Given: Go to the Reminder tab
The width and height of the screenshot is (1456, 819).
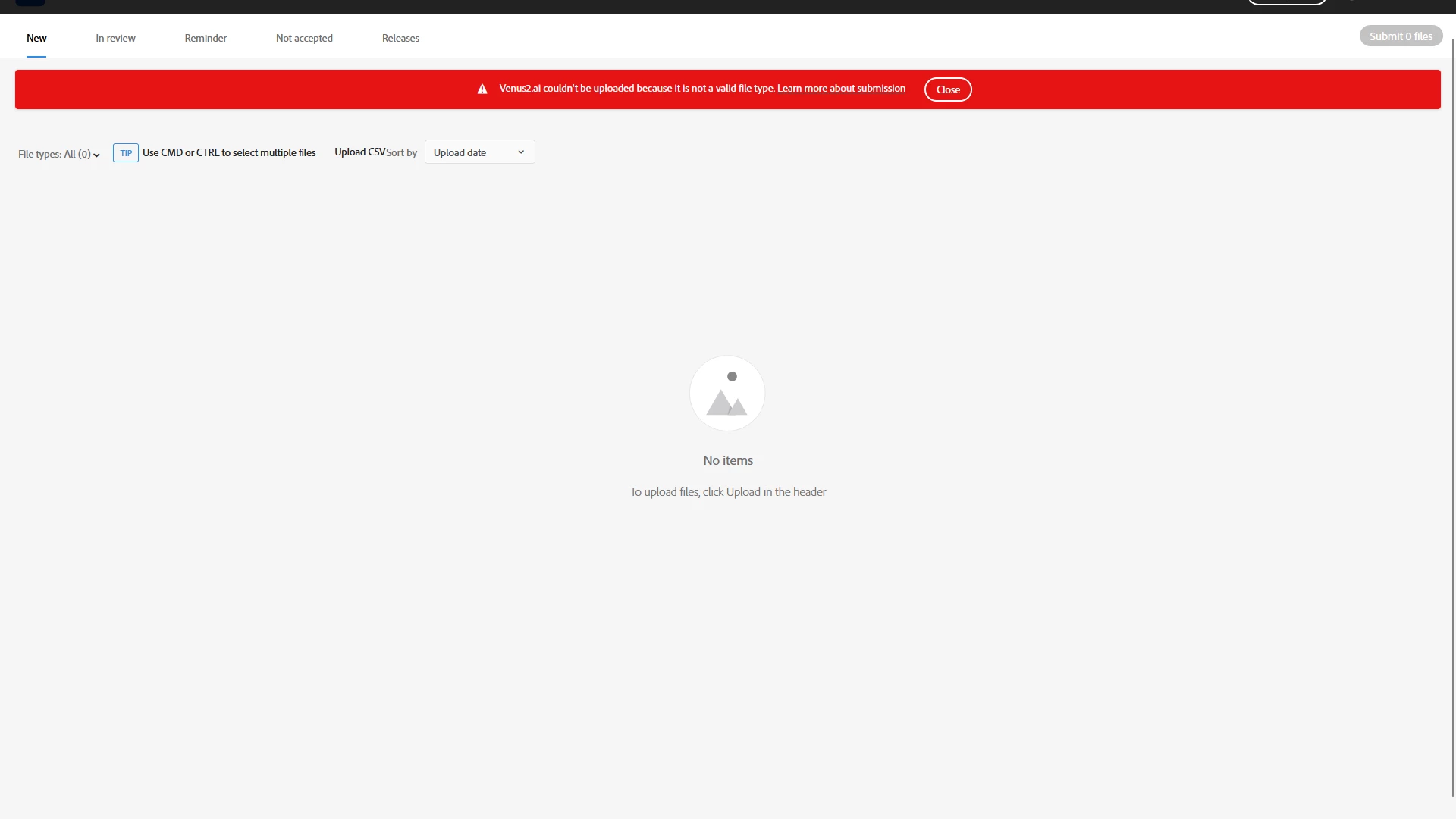Looking at the screenshot, I should [206, 38].
